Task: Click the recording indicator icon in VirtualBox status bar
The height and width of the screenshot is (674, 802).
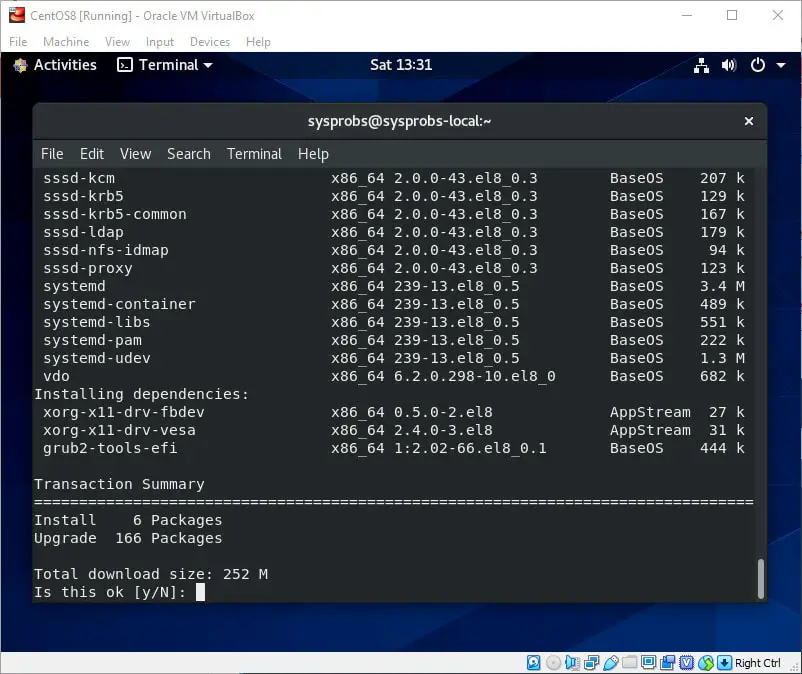Action: pos(667,663)
